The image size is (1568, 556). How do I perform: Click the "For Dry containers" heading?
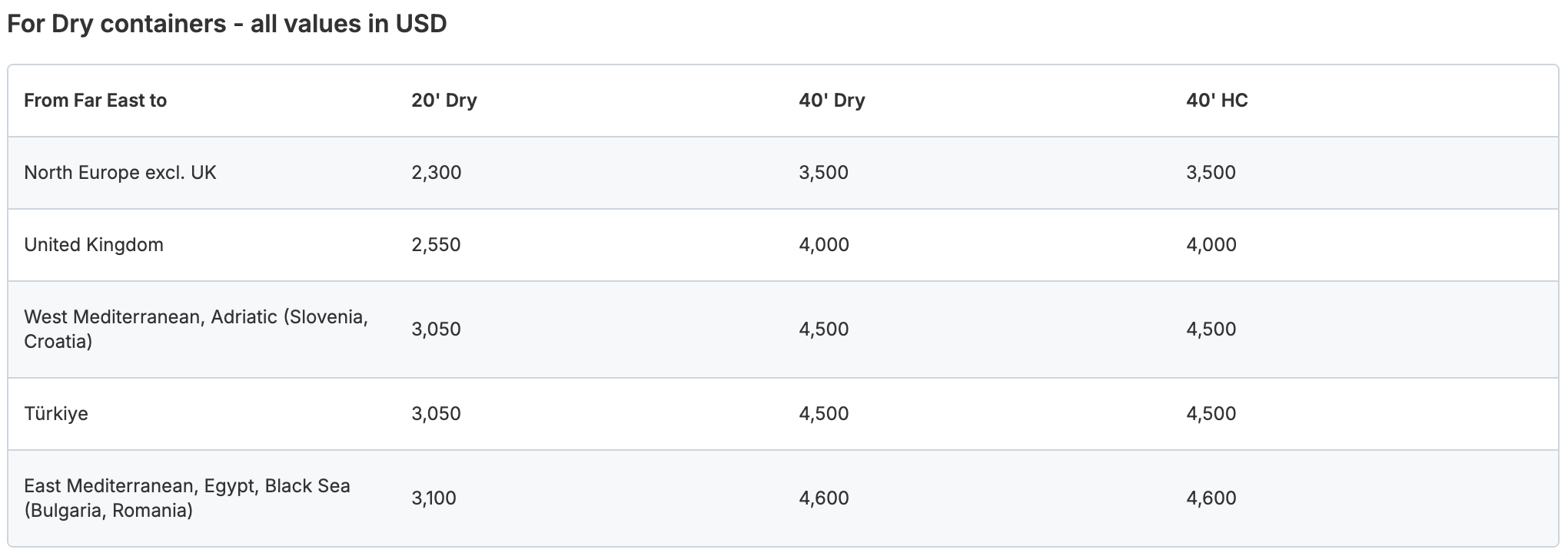227,24
